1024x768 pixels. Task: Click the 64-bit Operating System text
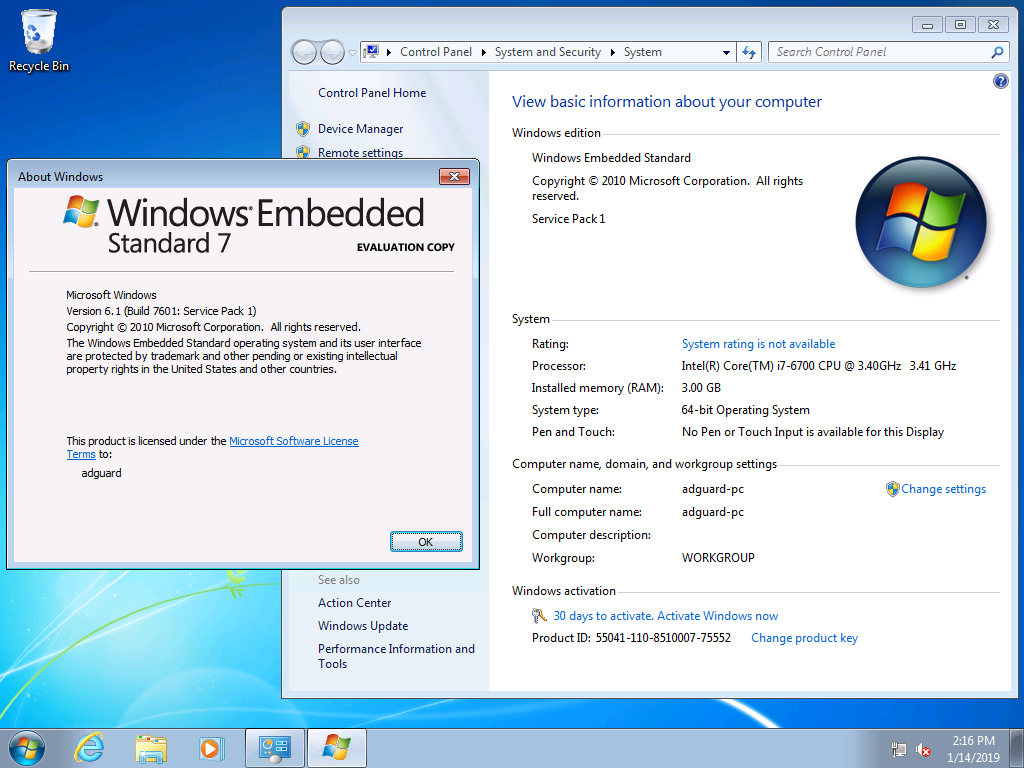point(745,410)
